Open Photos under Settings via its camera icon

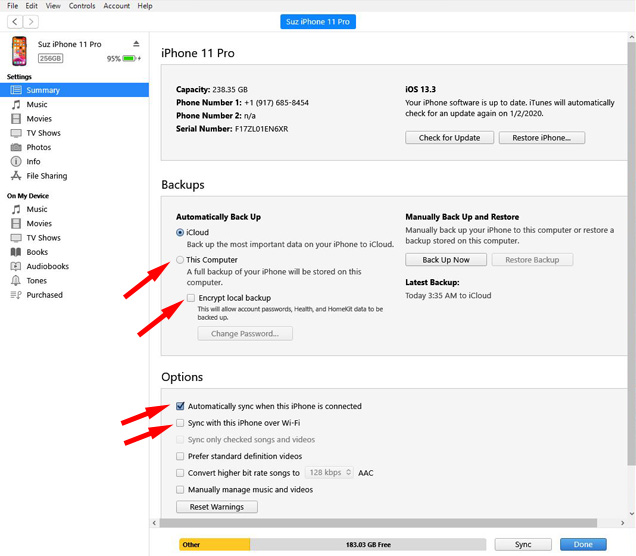pyautogui.click(x=16, y=147)
